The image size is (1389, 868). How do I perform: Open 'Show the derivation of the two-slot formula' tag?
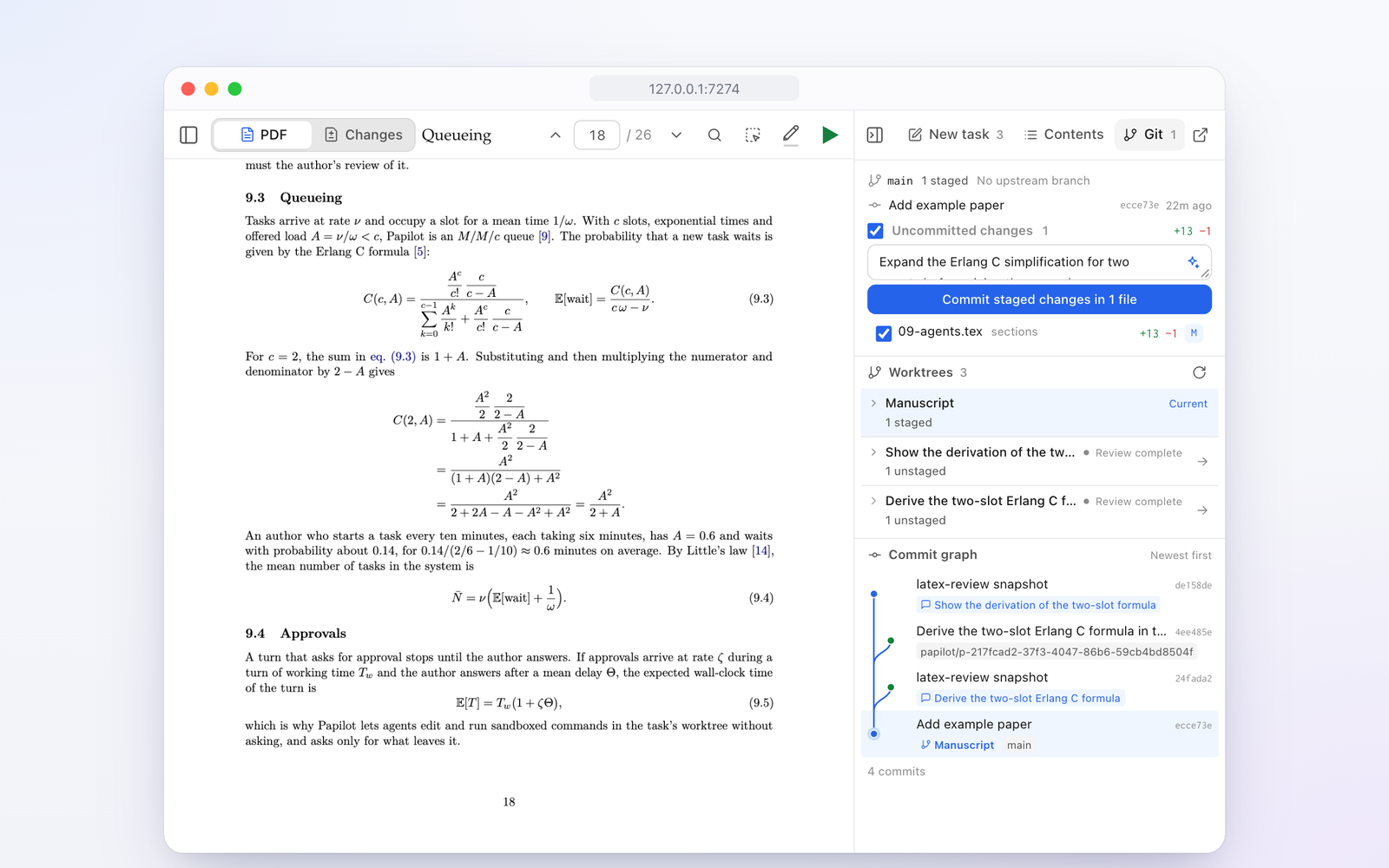tap(1038, 605)
